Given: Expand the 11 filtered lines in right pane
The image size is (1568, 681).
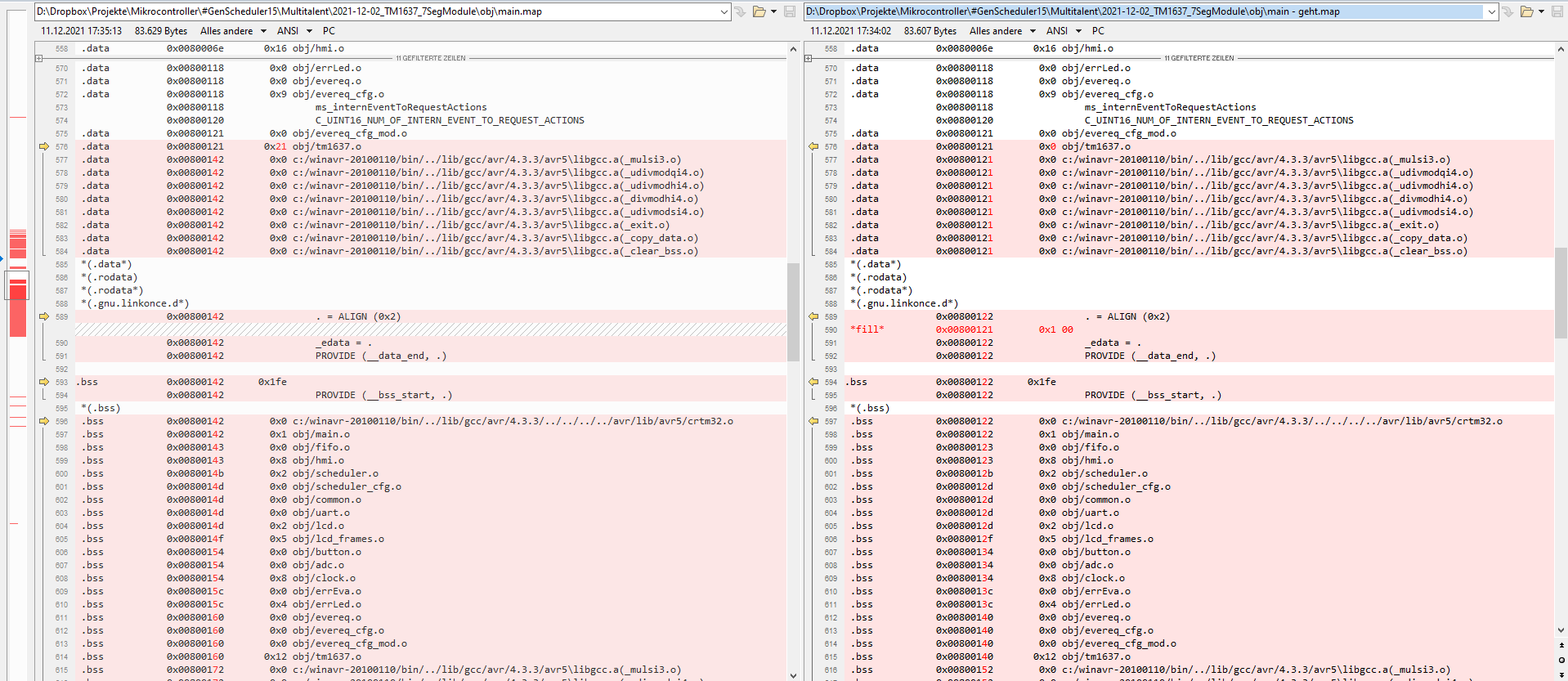Looking at the screenshot, I should pos(808,58).
